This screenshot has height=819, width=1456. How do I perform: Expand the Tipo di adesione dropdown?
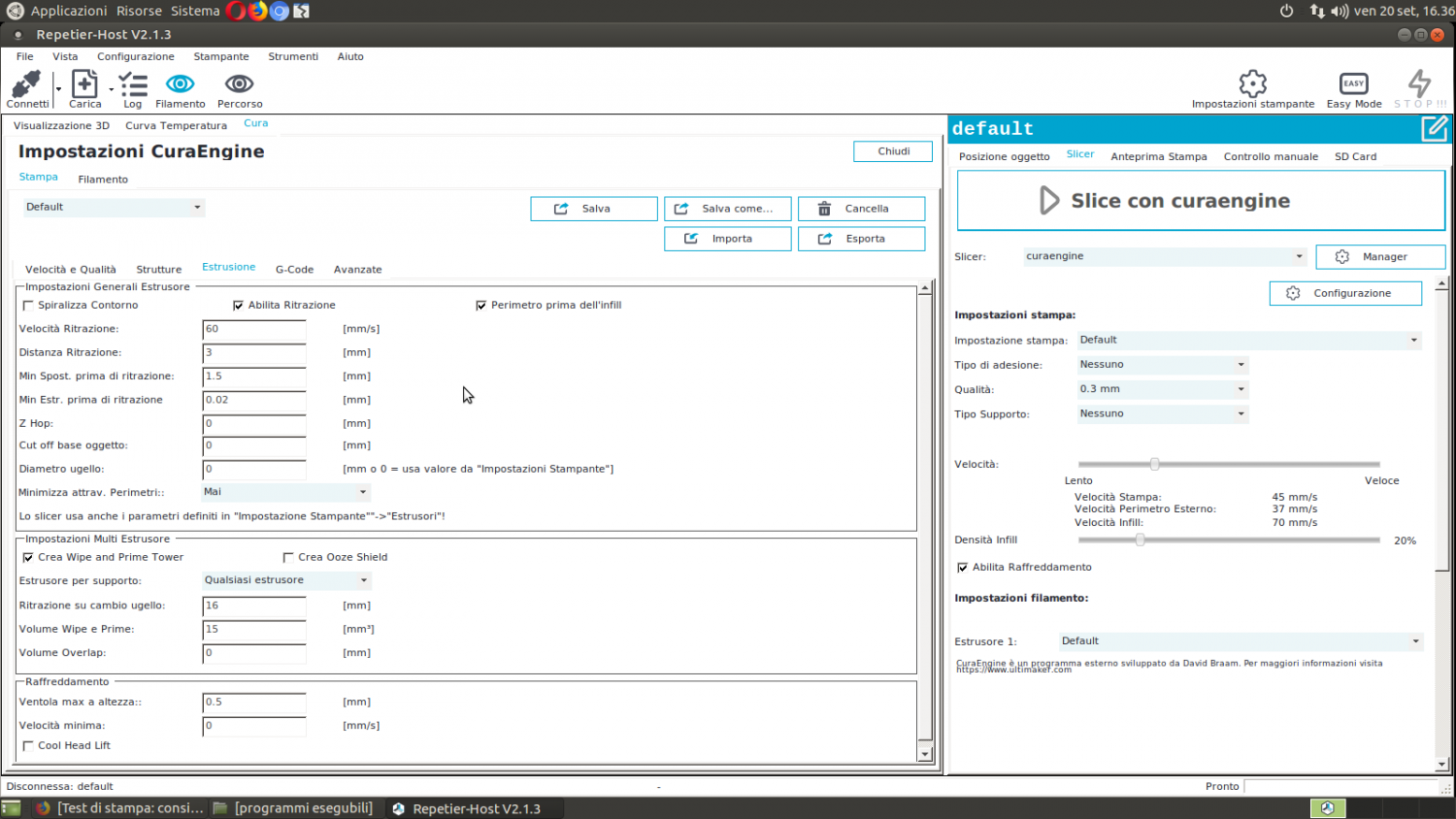pyautogui.click(x=1162, y=365)
